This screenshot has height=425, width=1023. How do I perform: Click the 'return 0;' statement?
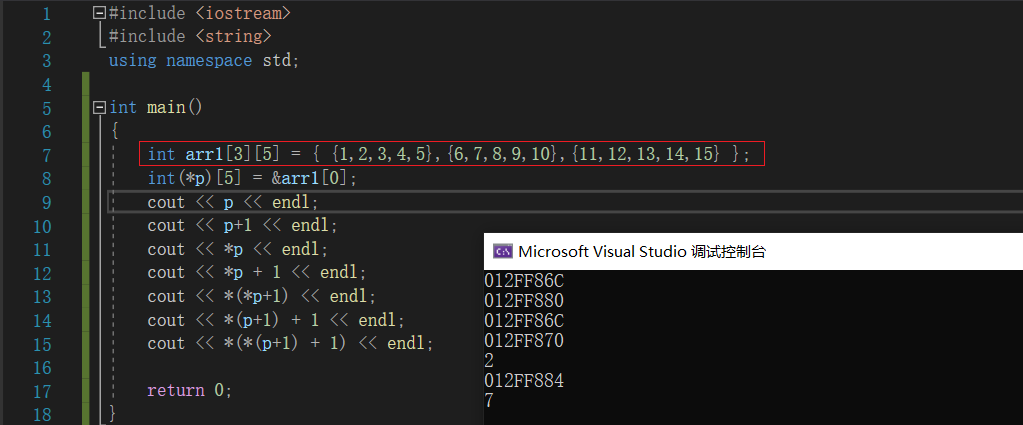click(189, 390)
